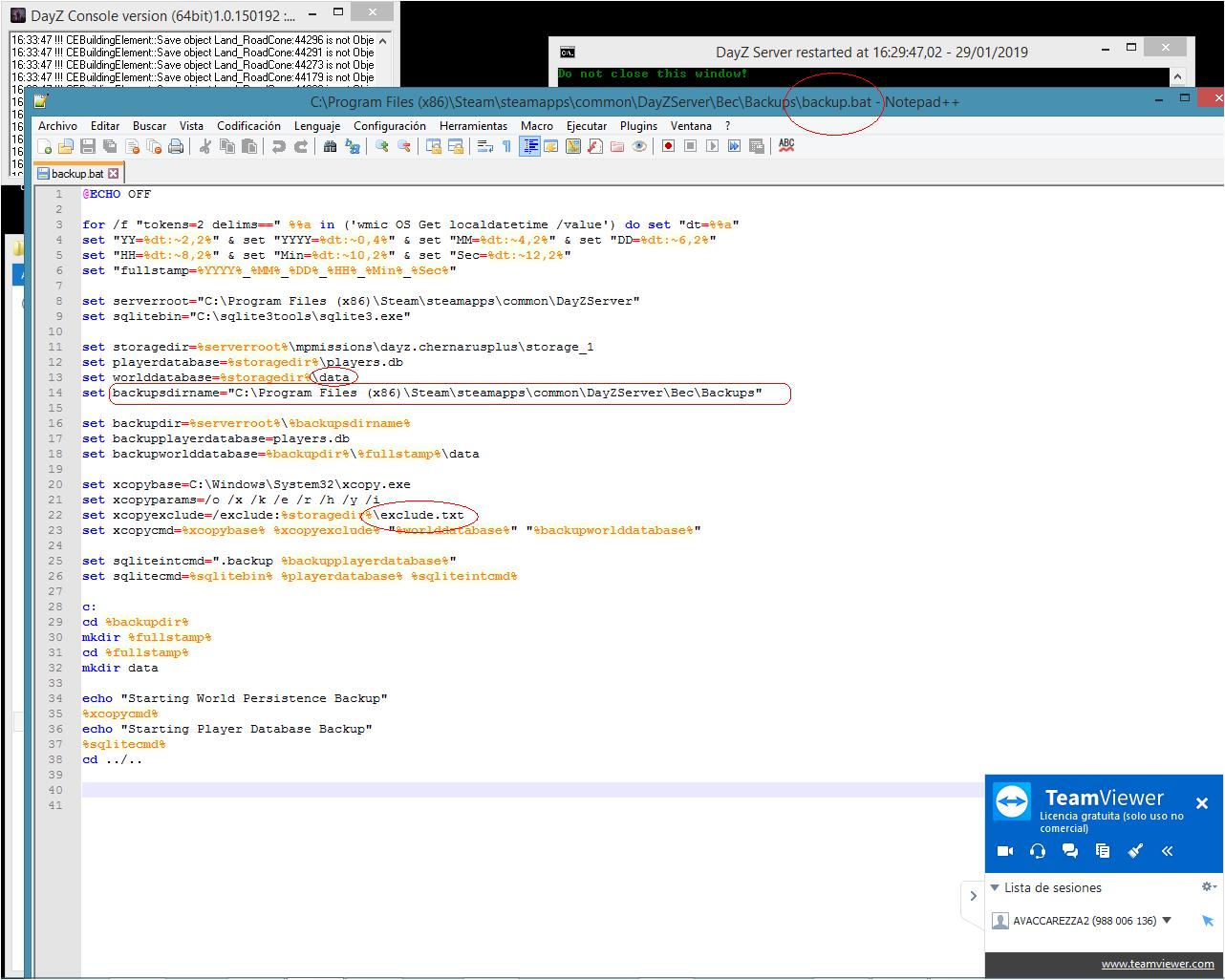Play back the recorded macro
1225x980 pixels.
pos(713,146)
